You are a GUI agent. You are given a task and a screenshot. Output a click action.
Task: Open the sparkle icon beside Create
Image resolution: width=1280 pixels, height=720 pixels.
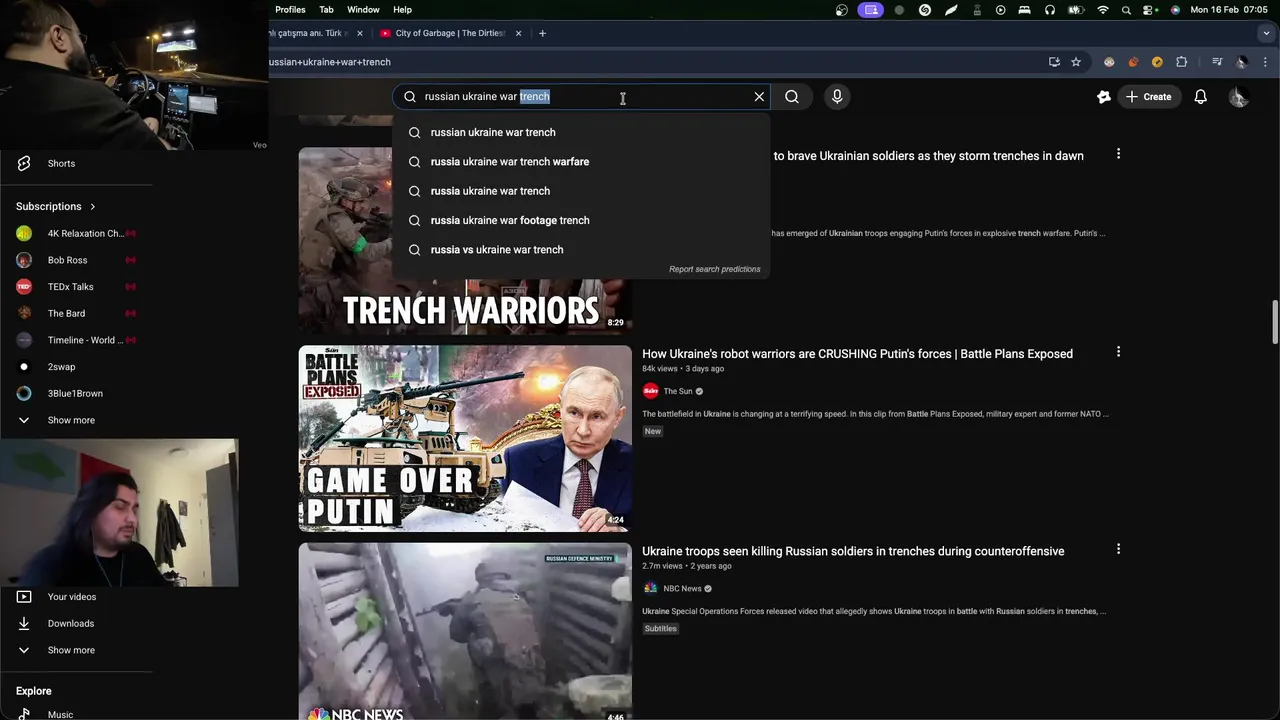point(1104,97)
